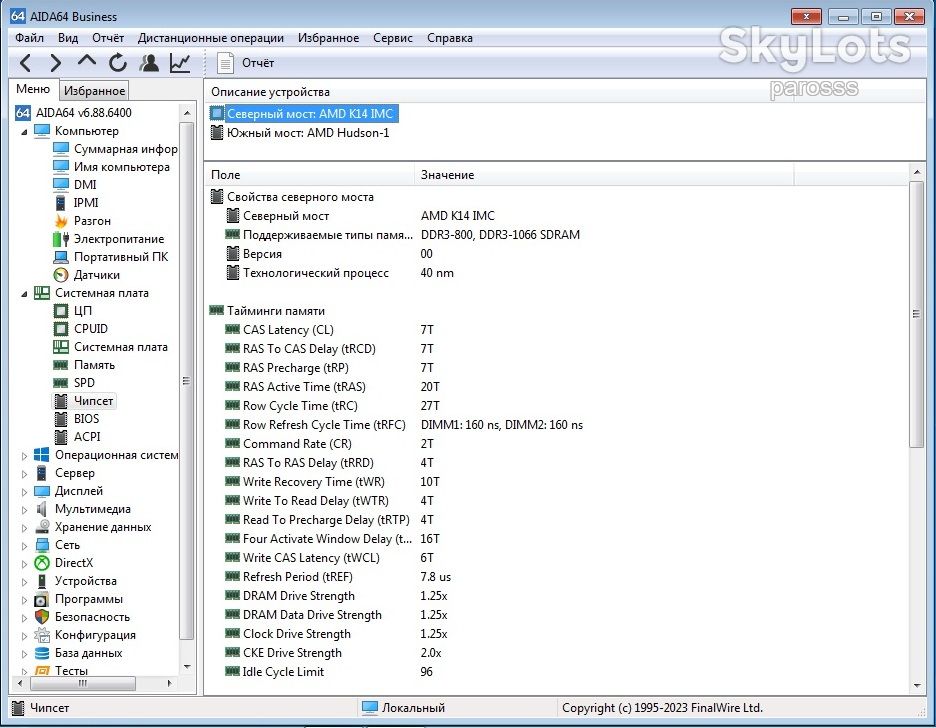Expand the Дисплей tree node
Image resolution: width=936 pixels, height=728 pixels.
[24, 492]
